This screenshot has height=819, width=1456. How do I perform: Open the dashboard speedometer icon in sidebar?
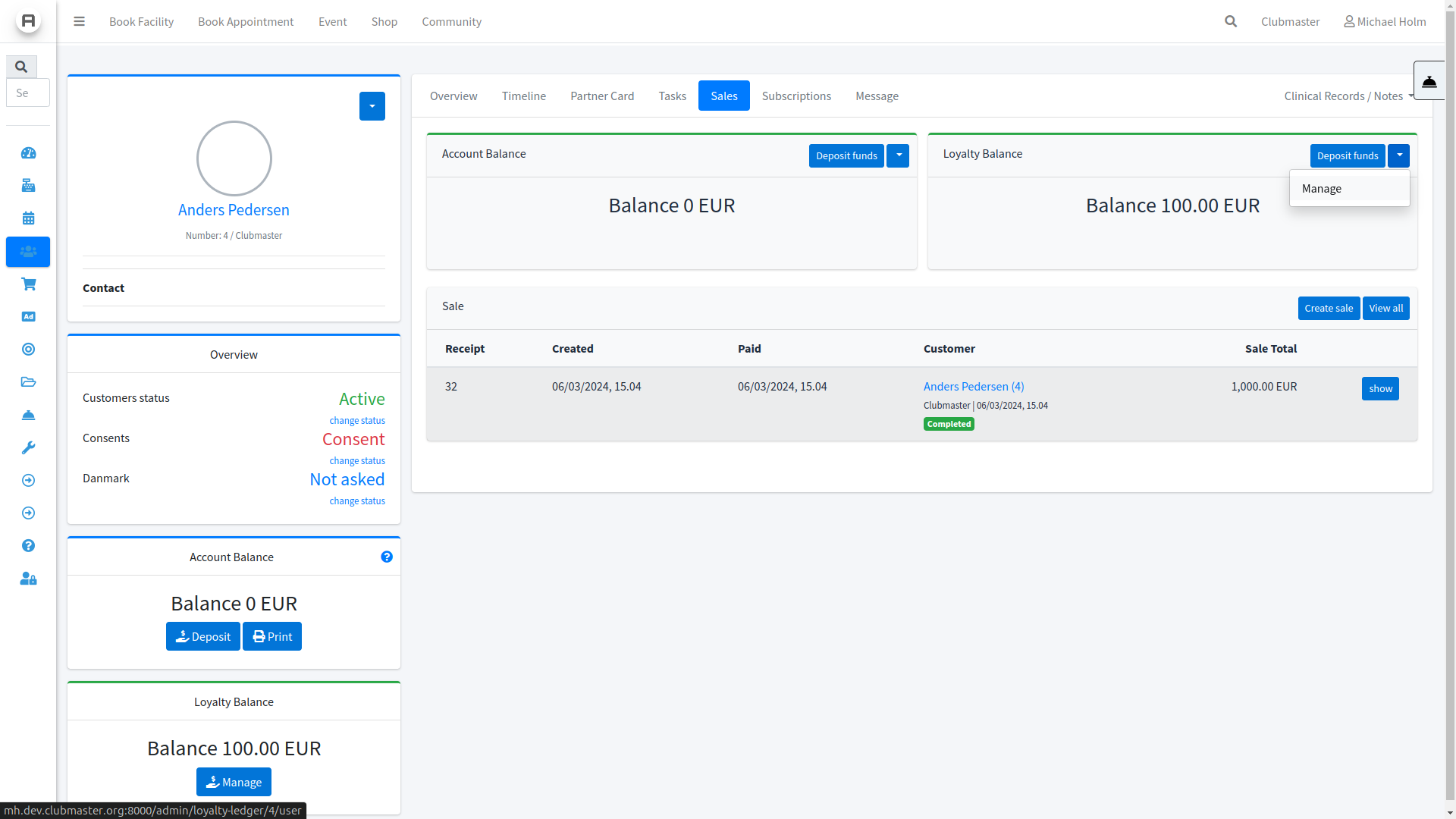pos(28,153)
